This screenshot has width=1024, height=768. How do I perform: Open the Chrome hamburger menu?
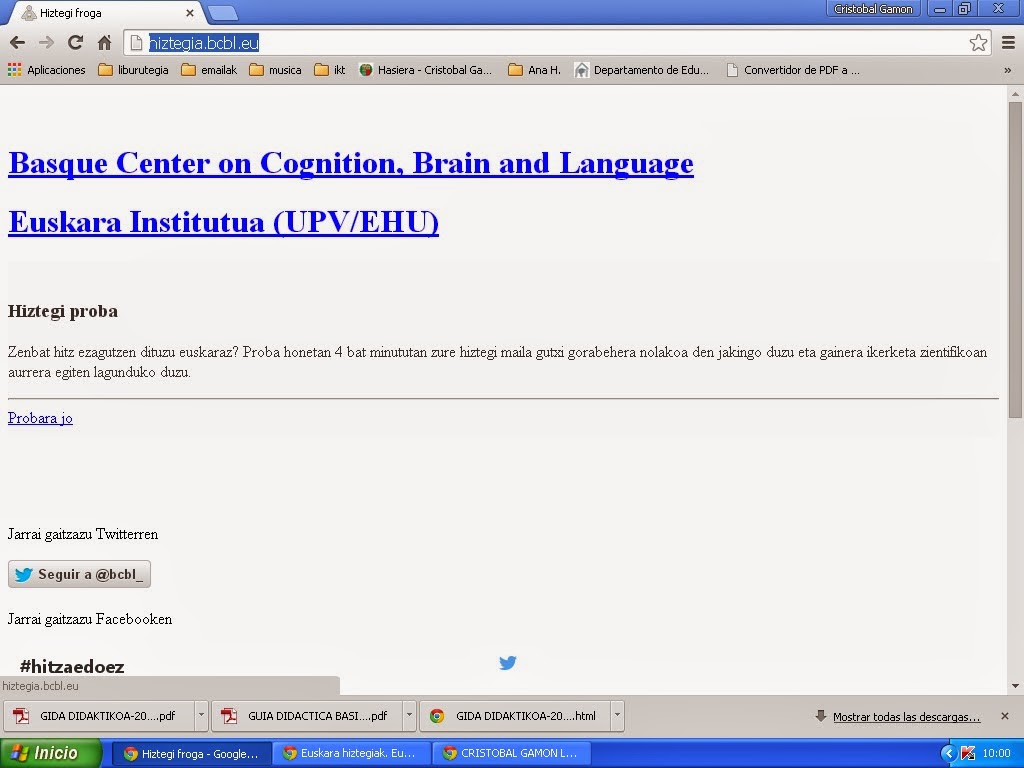tap(1008, 43)
